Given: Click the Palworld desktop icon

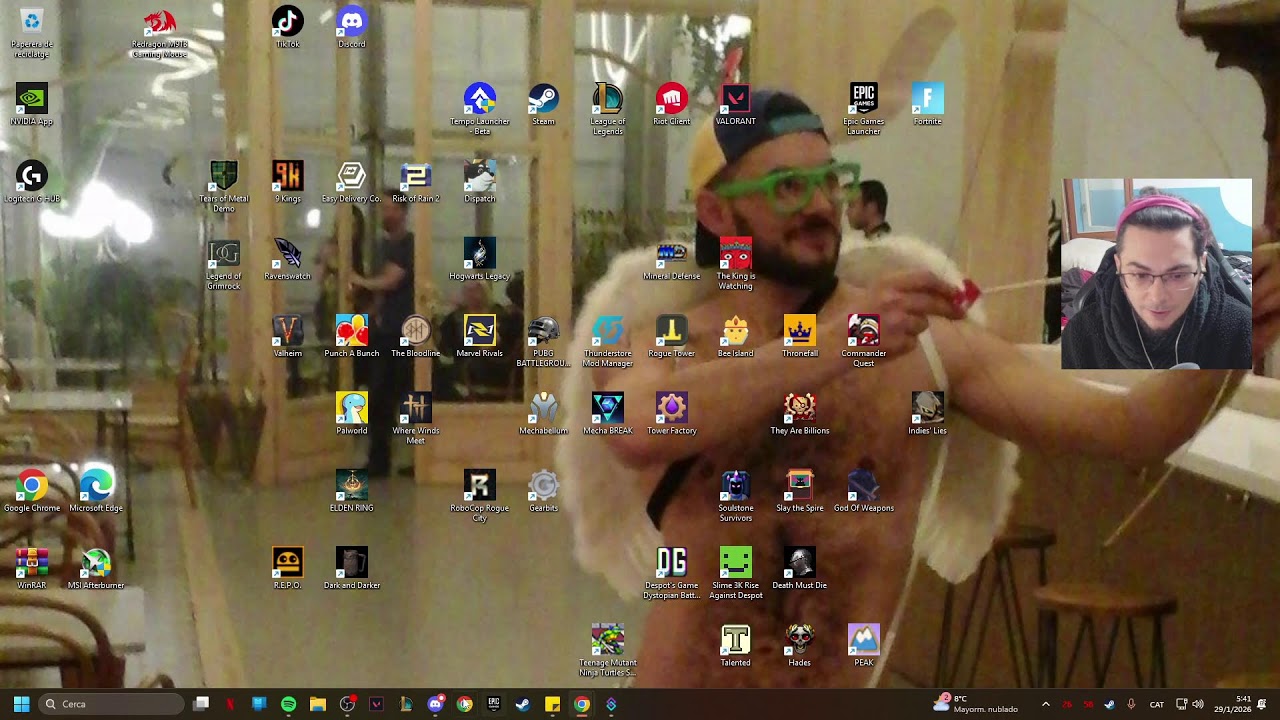Looking at the screenshot, I should 352,413.
